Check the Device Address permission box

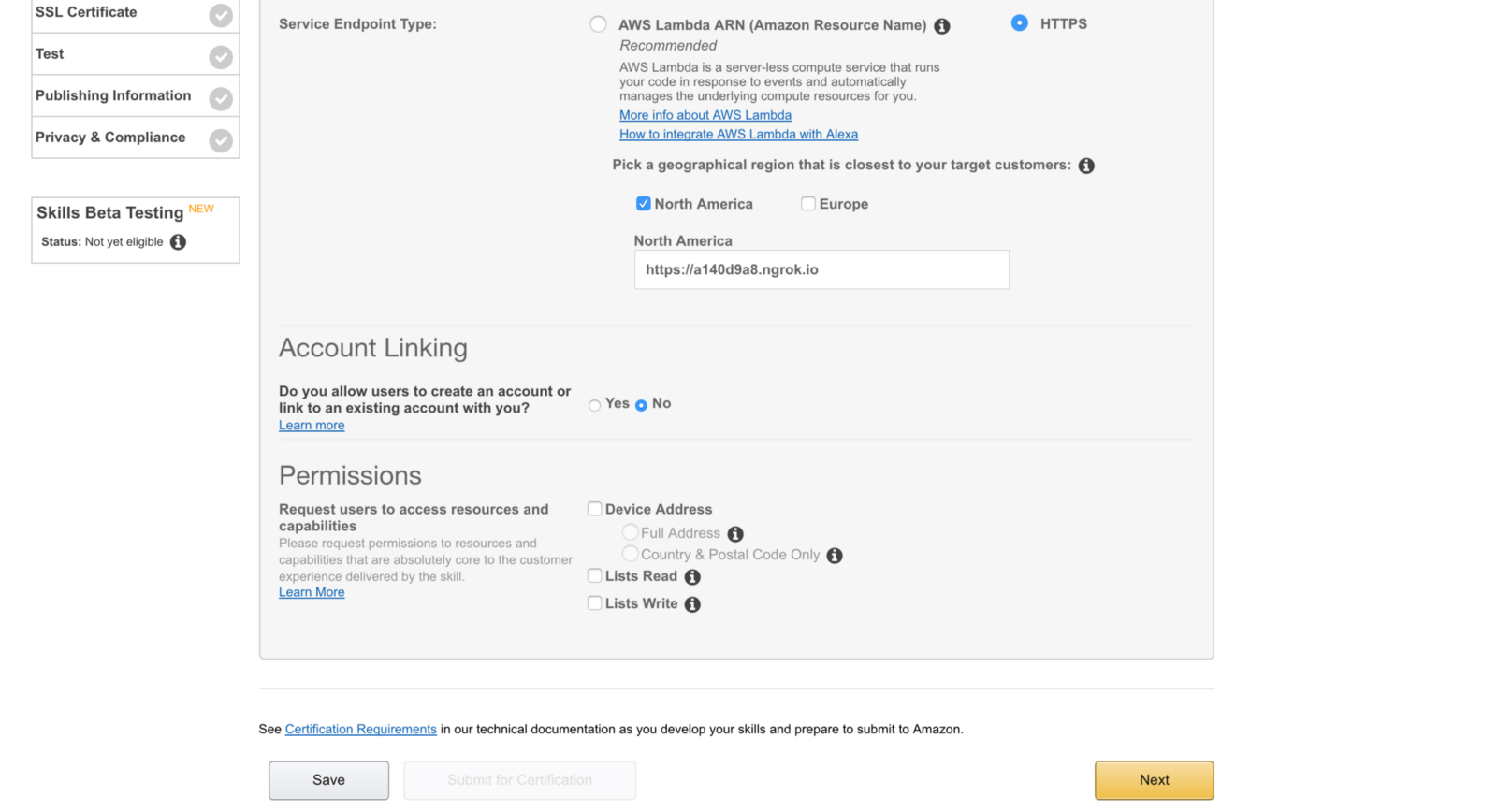click(594, 509)
